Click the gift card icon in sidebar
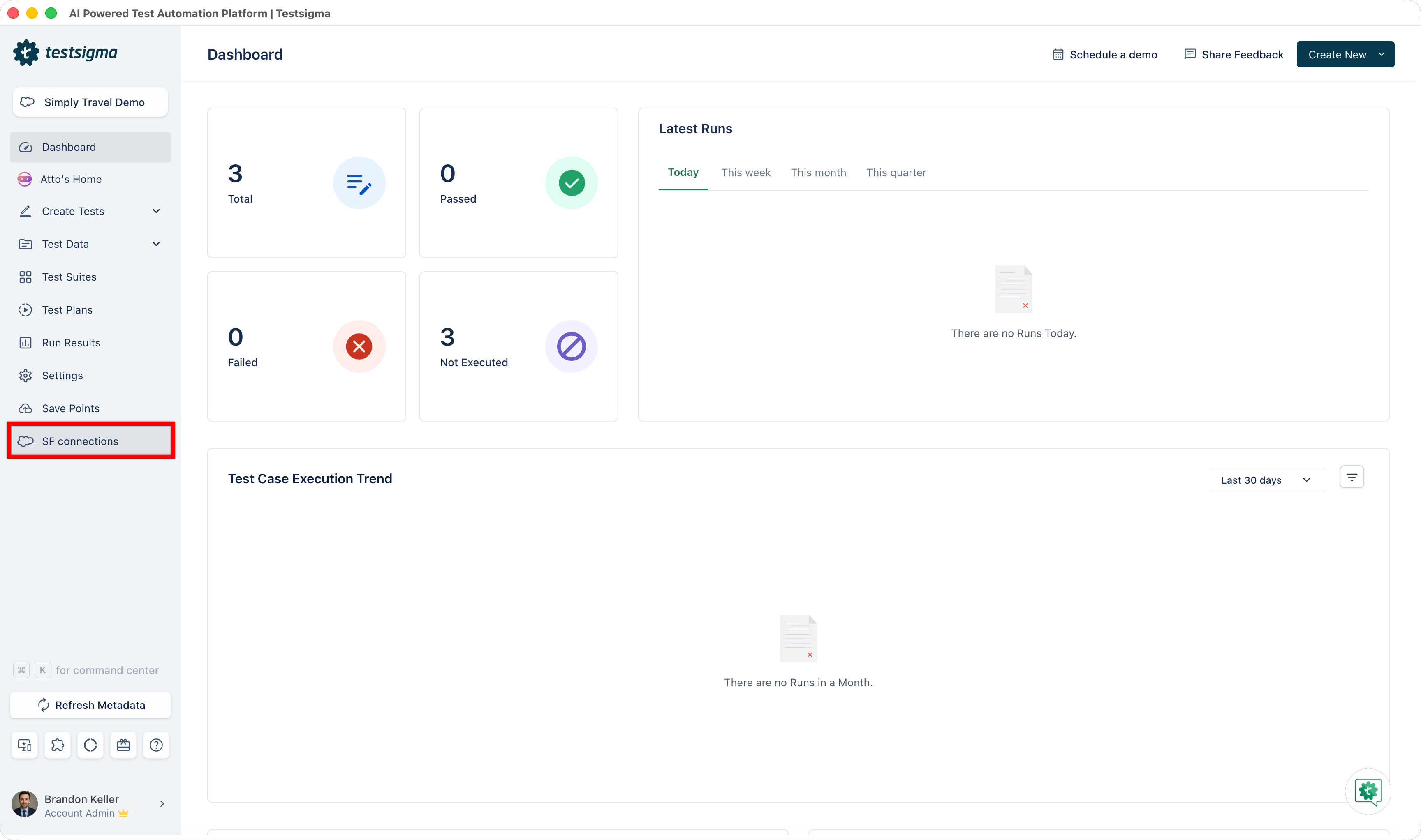 (123, 745)
